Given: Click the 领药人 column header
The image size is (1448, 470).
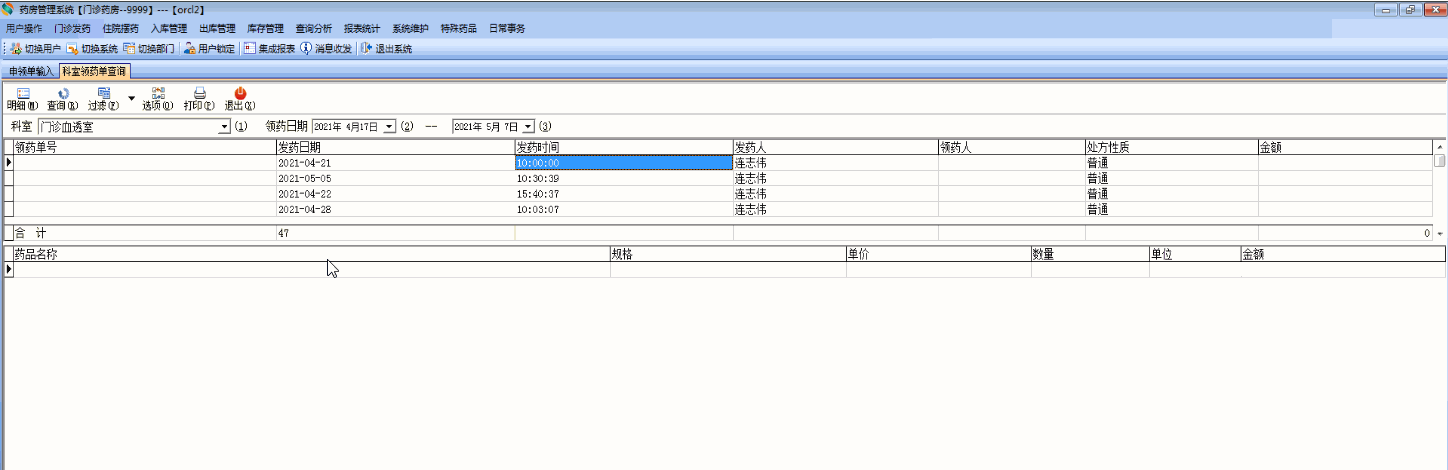Looking at the screenshot, I should tap(1011, 147).
